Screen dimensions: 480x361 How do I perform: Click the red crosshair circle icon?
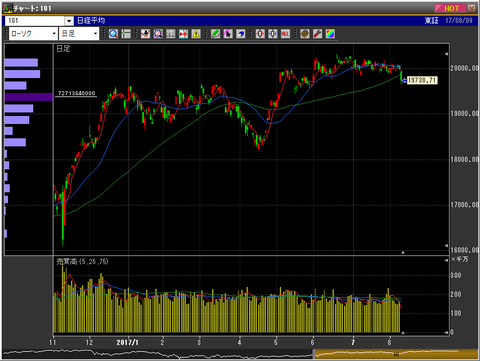point(260,34)
